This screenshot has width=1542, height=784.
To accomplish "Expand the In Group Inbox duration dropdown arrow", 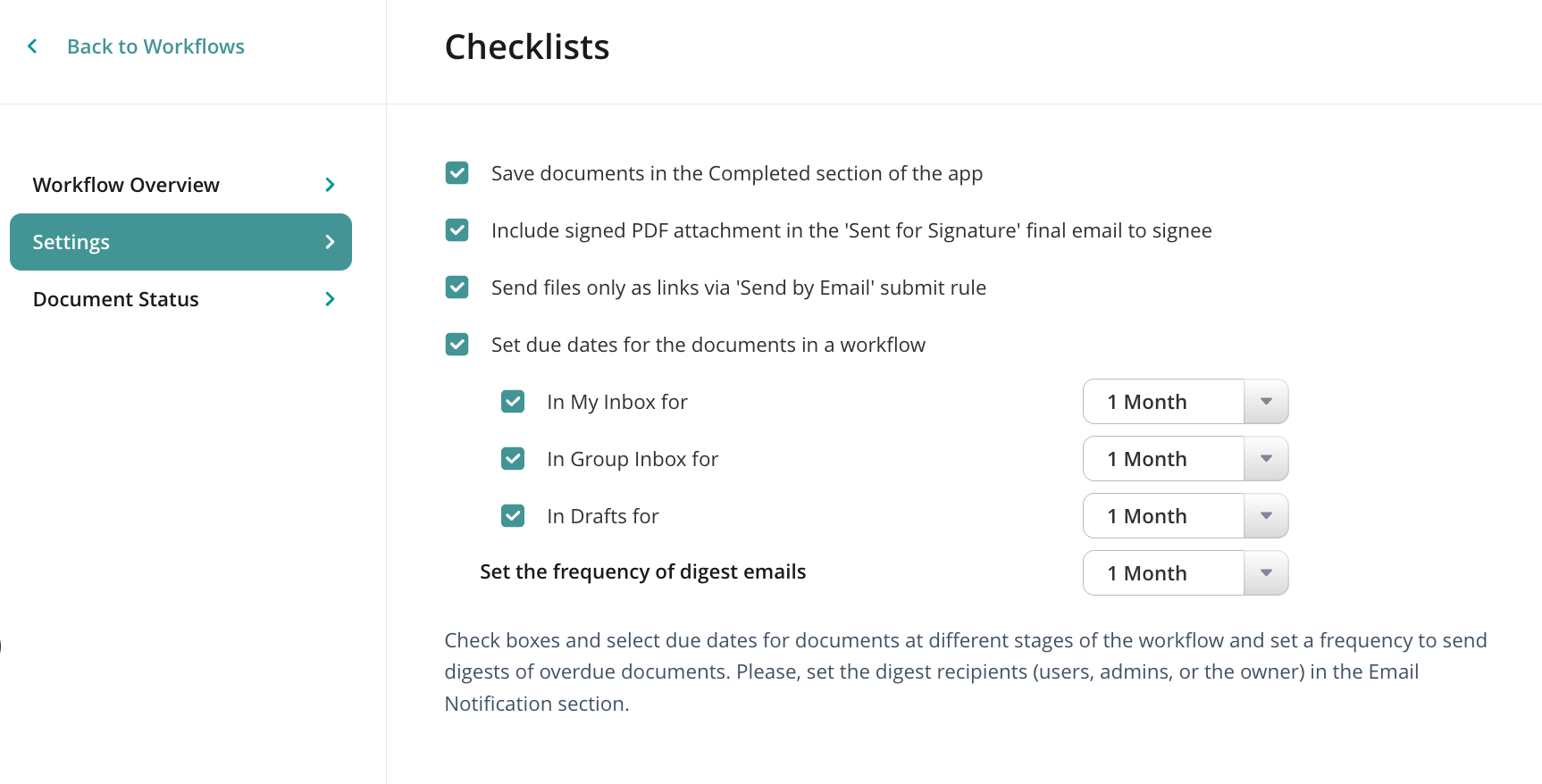I will tap(1266, 459).
